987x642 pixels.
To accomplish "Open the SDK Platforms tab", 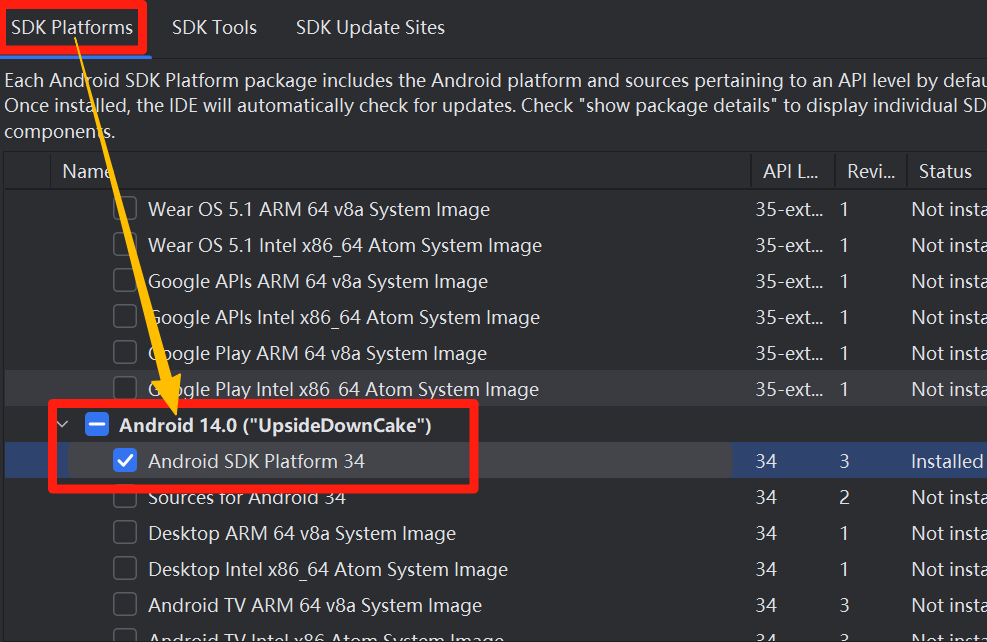I will click(72, 28).
